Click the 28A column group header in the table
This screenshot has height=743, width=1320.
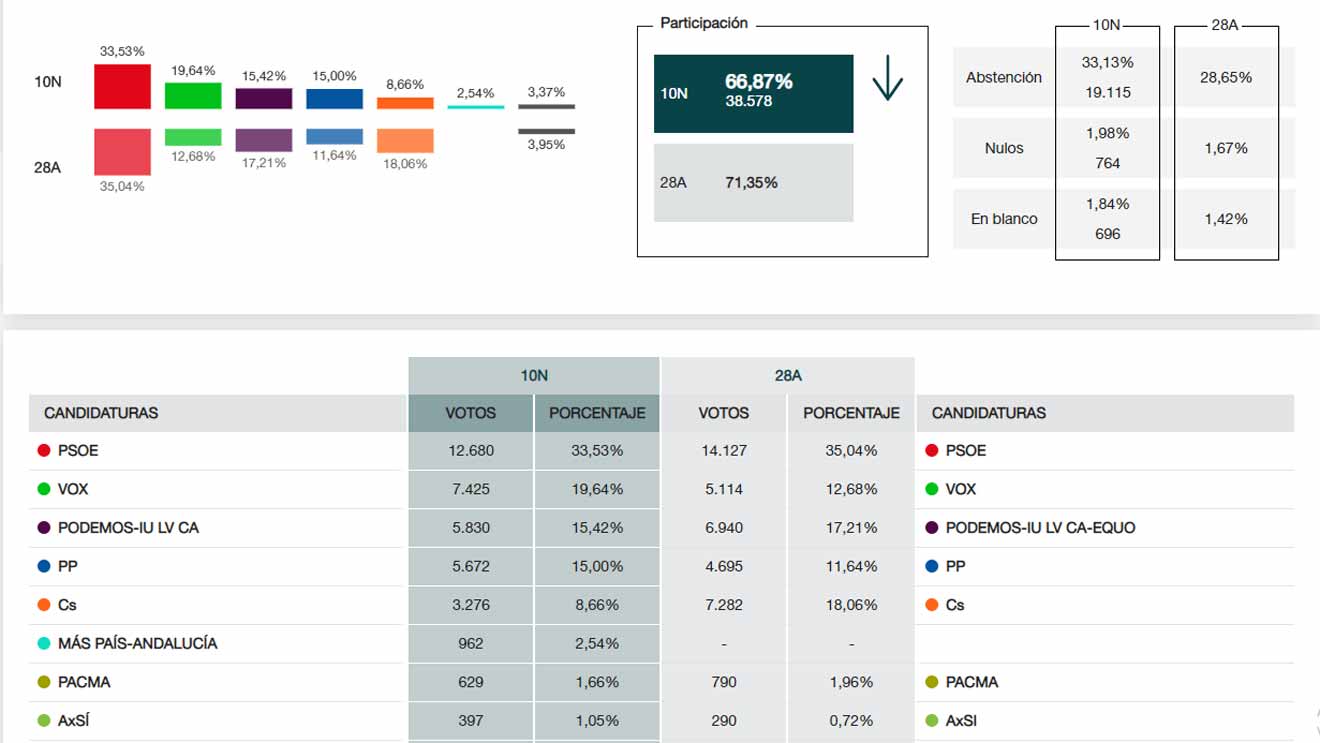pos(788,376)
